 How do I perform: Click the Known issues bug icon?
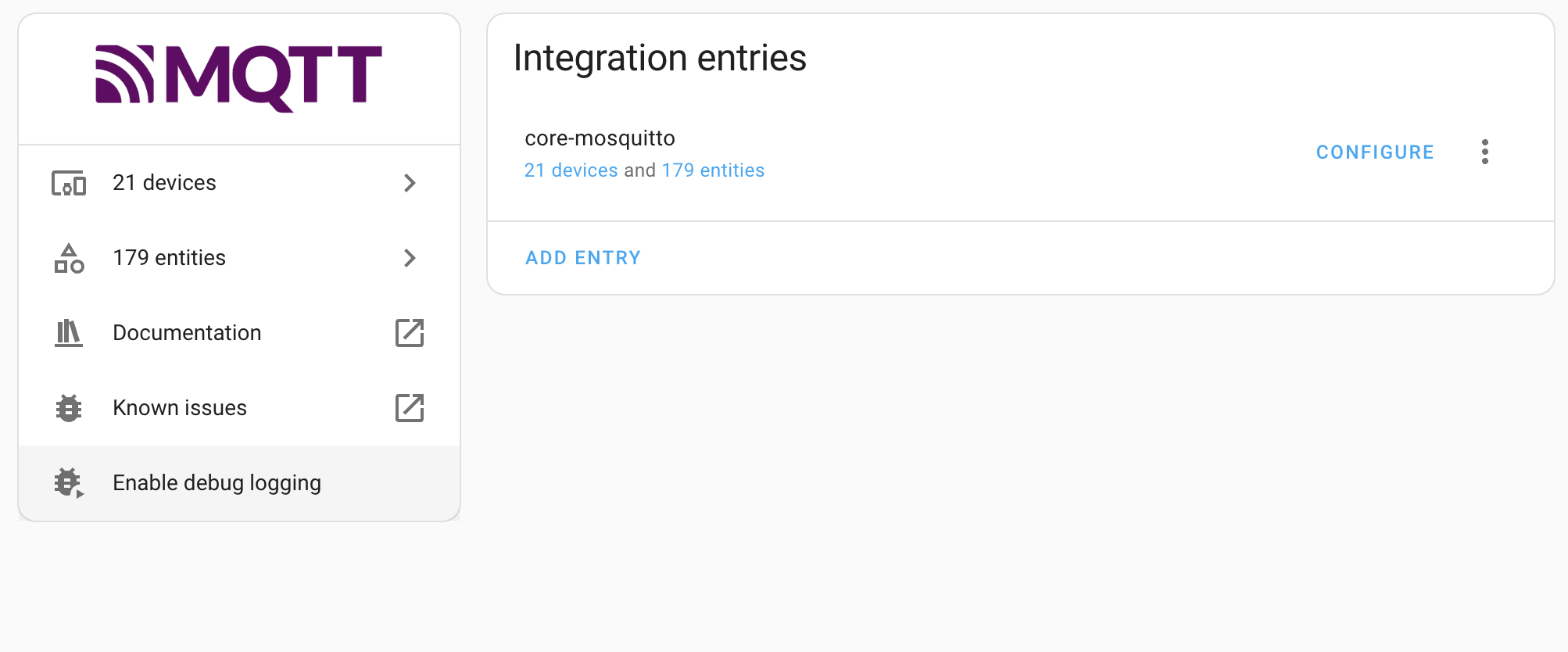coord(68,407)
